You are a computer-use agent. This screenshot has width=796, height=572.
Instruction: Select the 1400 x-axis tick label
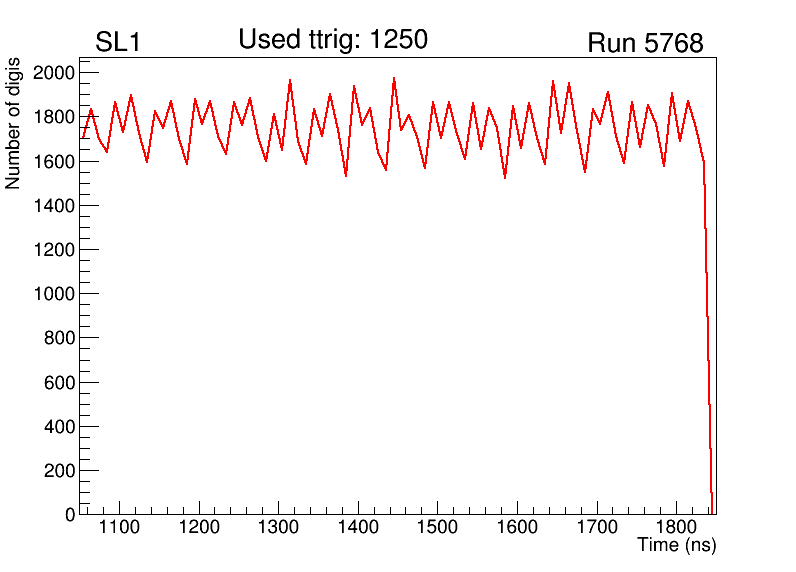click(x=358, y=527)
